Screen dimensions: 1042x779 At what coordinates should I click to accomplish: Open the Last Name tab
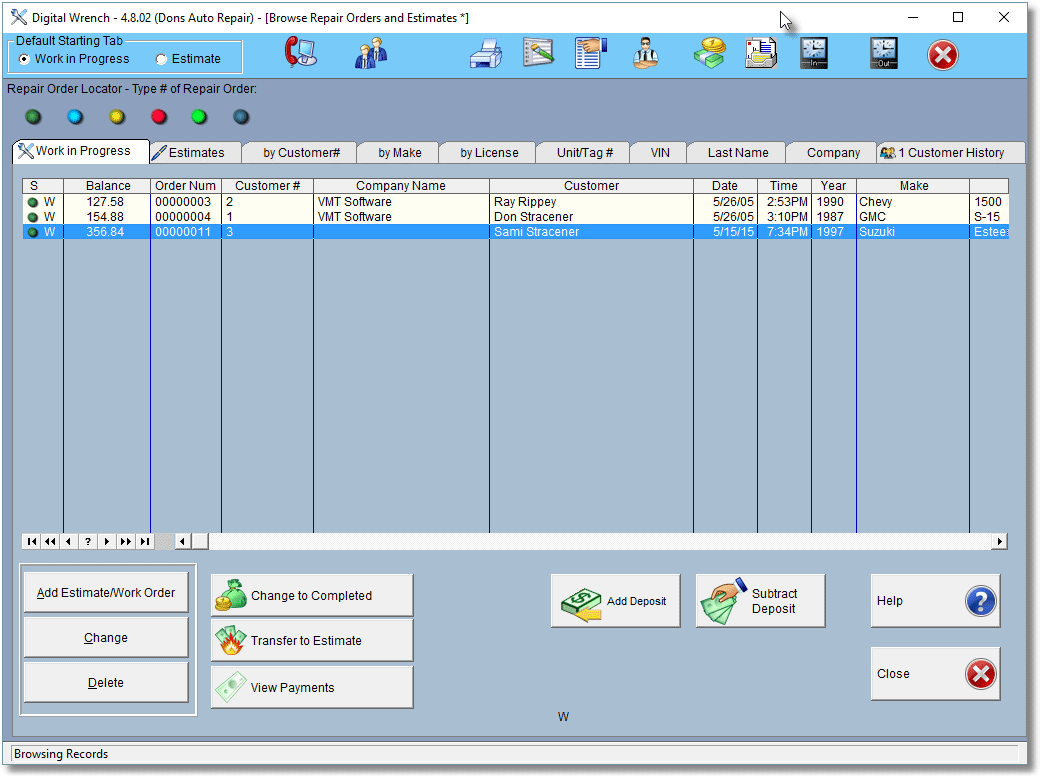click(x=736, y=152)
